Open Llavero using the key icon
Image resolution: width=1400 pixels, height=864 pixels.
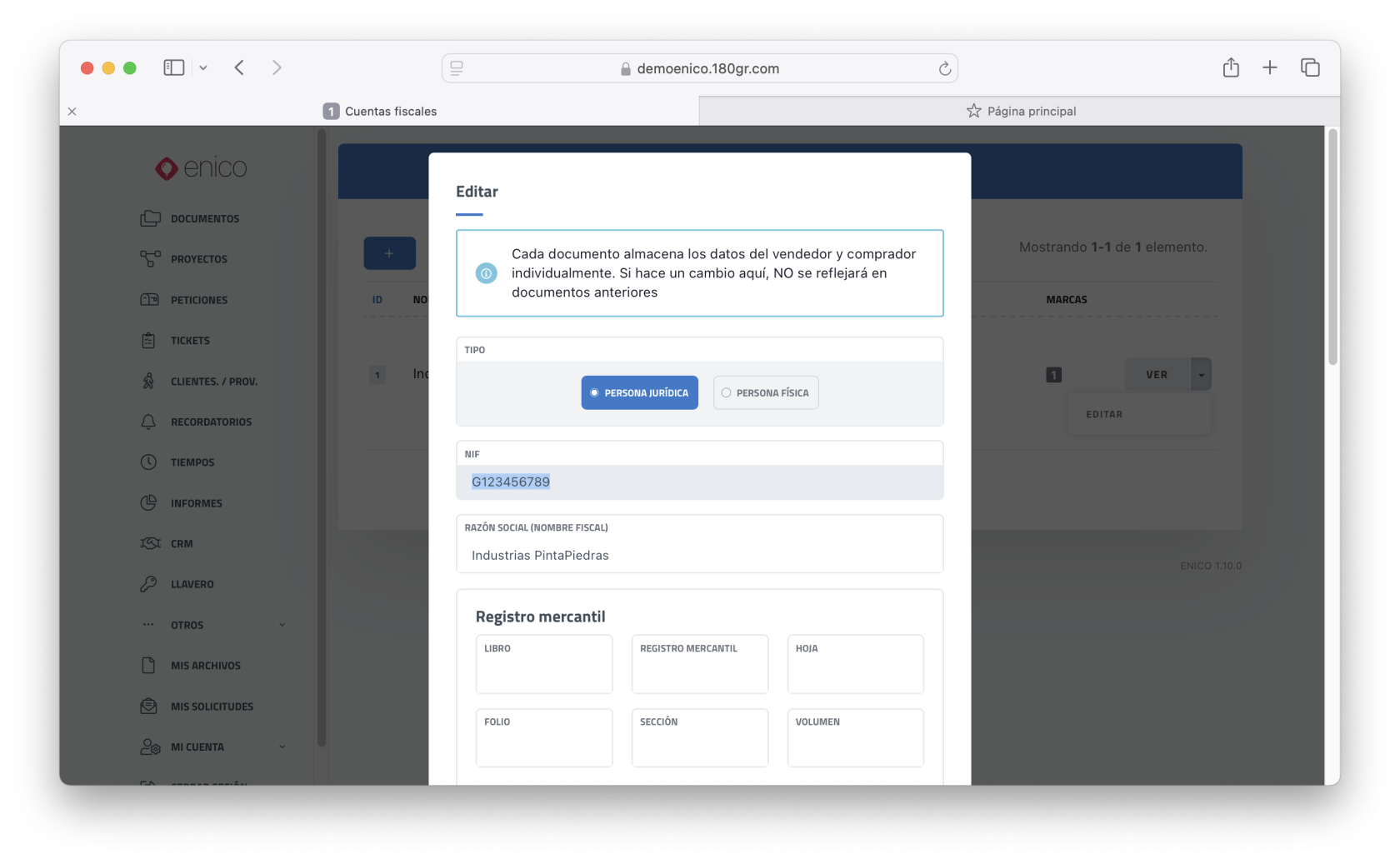(148, 584)
